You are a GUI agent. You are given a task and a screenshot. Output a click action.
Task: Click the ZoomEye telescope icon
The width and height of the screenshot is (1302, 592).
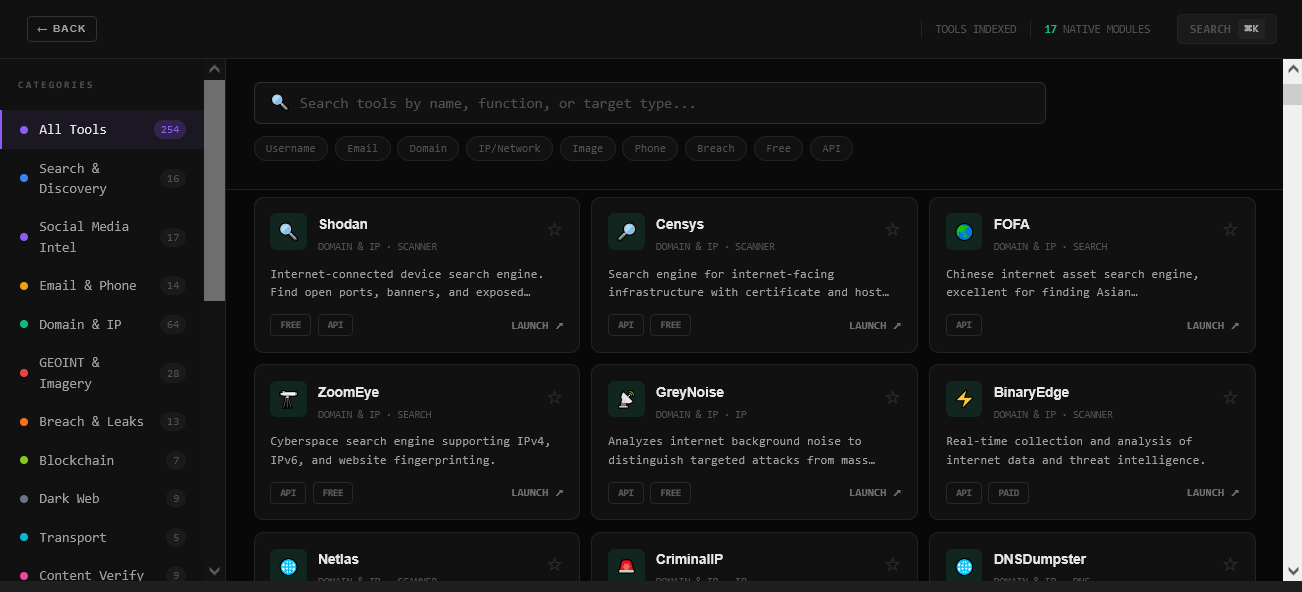point(288,399)
